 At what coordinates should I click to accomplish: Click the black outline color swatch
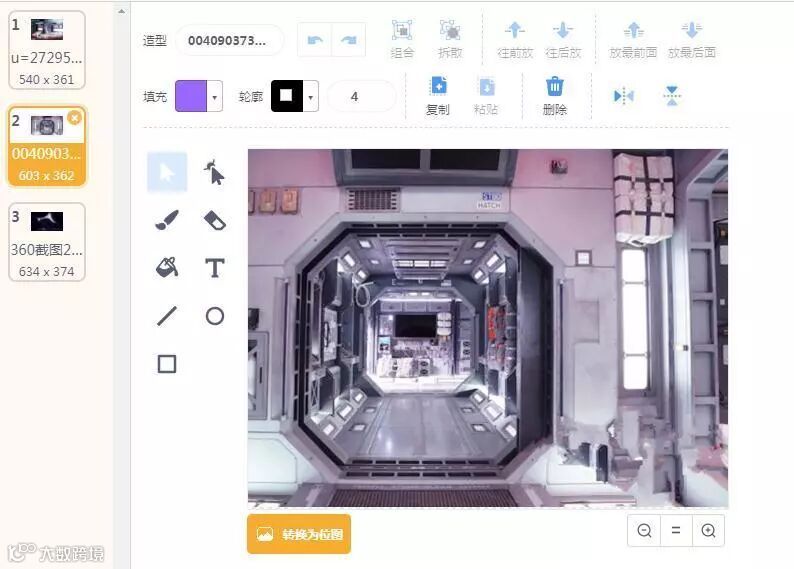pos(287,96)
